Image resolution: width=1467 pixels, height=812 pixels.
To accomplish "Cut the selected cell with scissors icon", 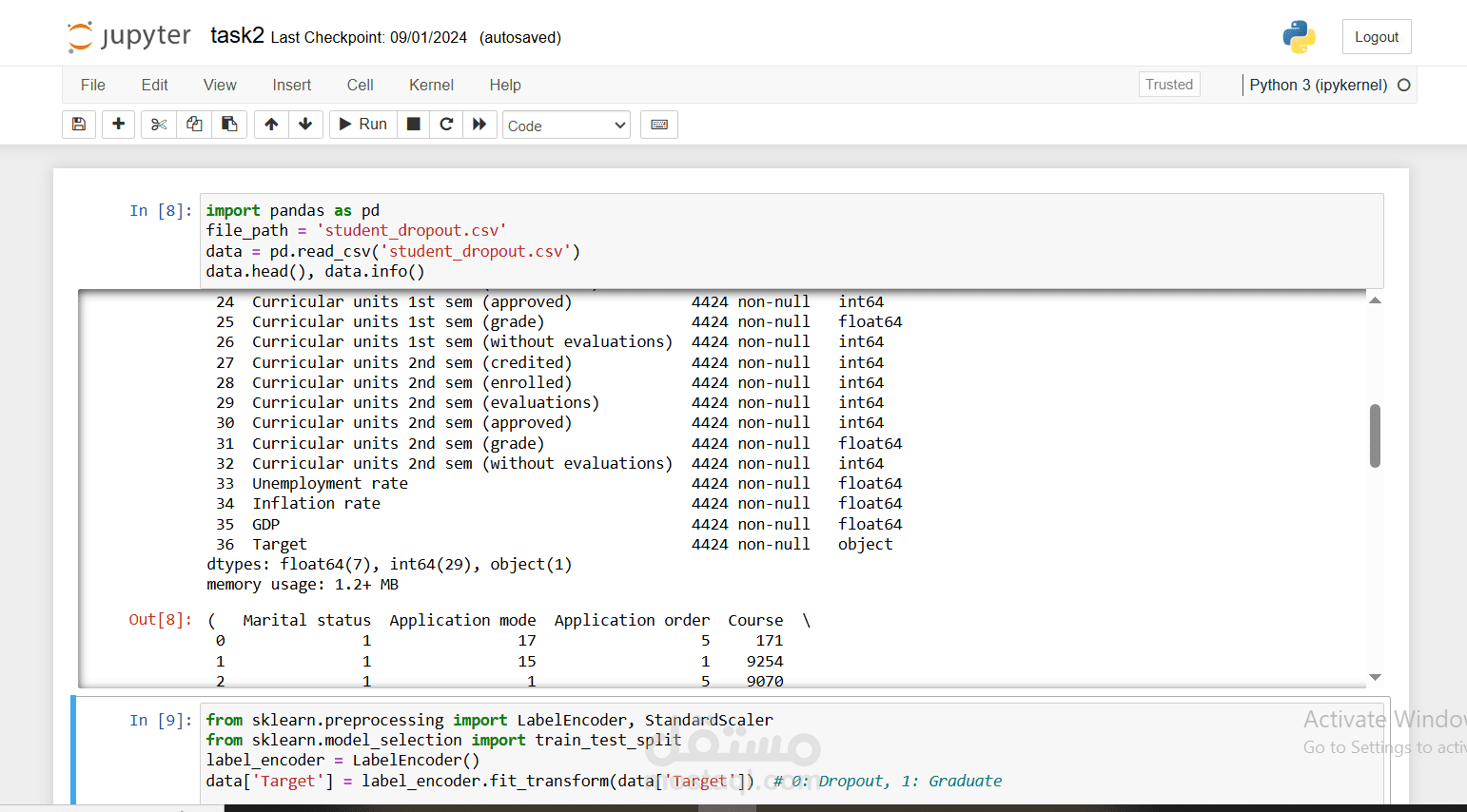I will click(158, 124).
